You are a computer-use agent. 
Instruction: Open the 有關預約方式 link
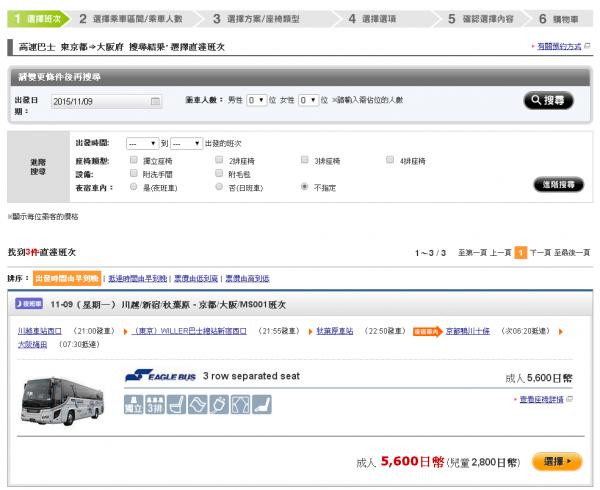tap(559, 46)
